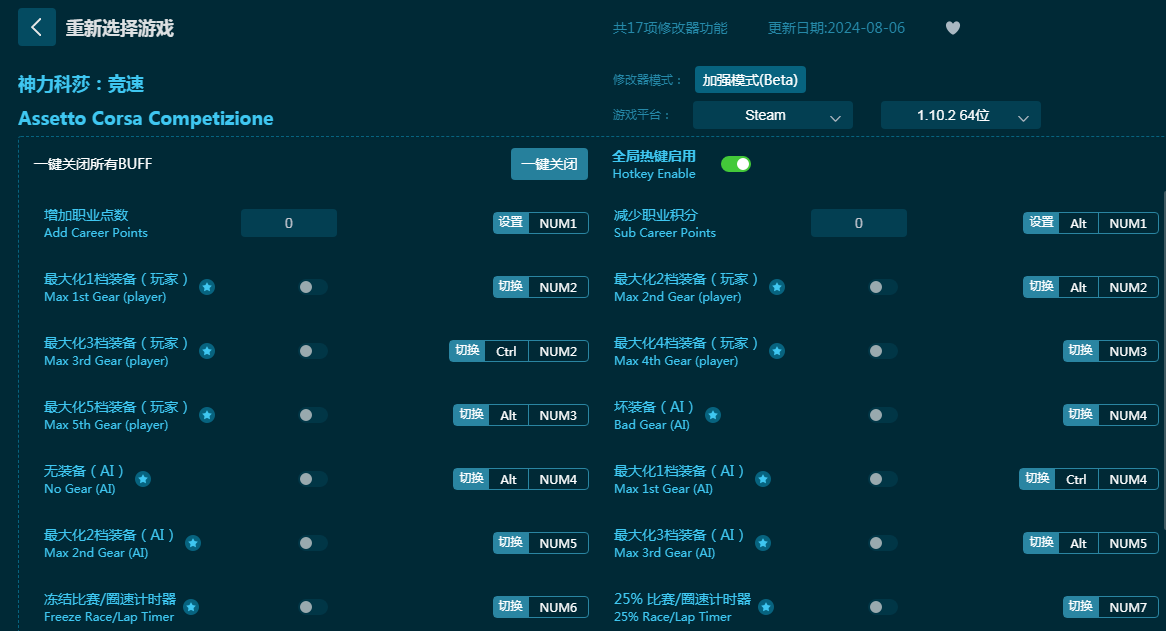Screen dimensions: 1166x631
Task: Toggle Max 2nd Gear (AI) switch
Action: click(313, 543)
